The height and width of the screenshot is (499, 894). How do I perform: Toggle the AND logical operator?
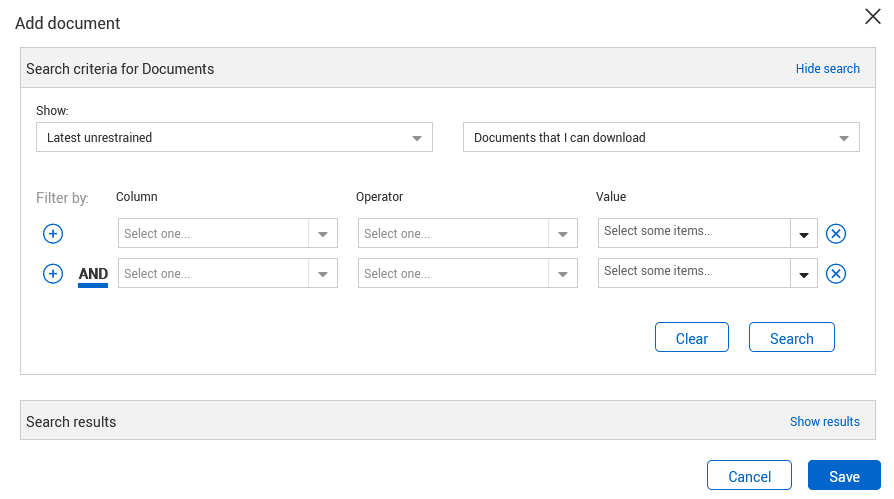click(x=93, y=274)
